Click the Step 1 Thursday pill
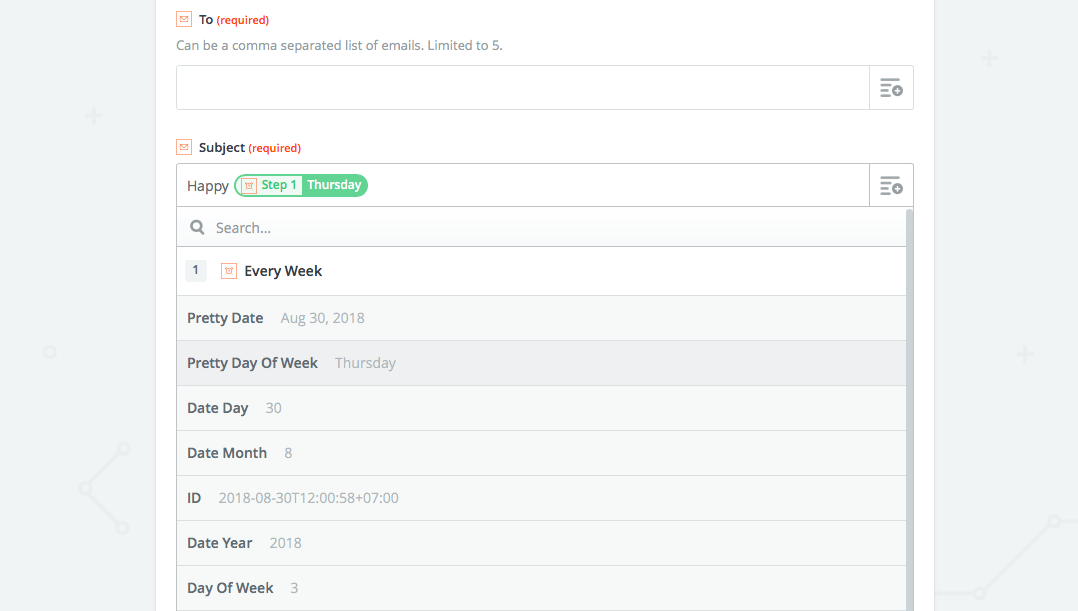Image resolution: width=1078 pixels, height=611 pixels. pos(301,186)
